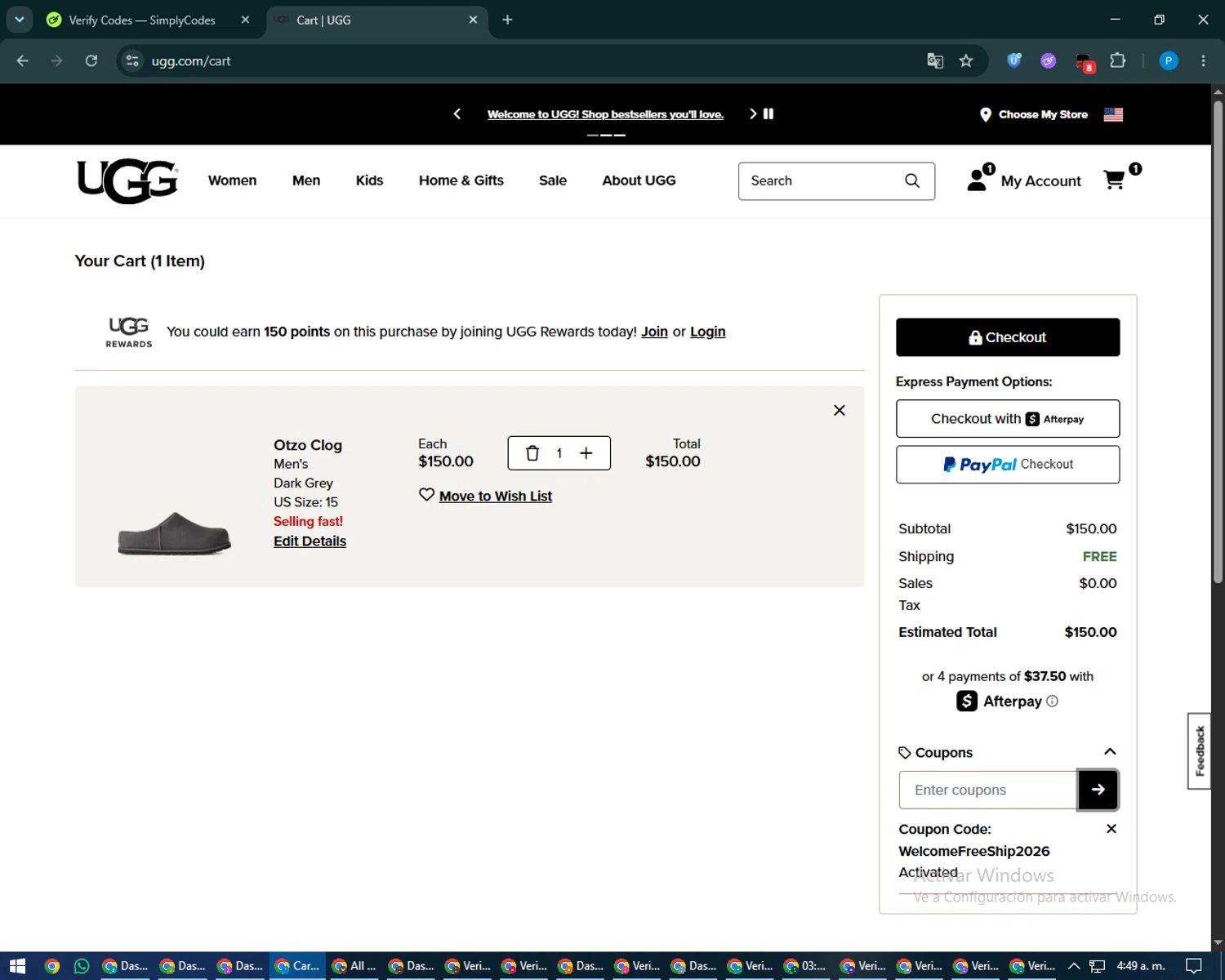This screenshot has height=980, width=1225.
Task: Click the heart wish list icon
Action: coord(426,495)
